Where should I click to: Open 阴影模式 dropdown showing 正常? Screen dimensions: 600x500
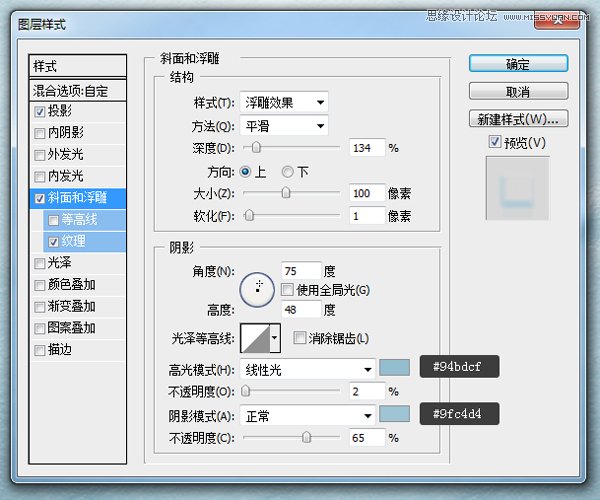pos(307,415)
